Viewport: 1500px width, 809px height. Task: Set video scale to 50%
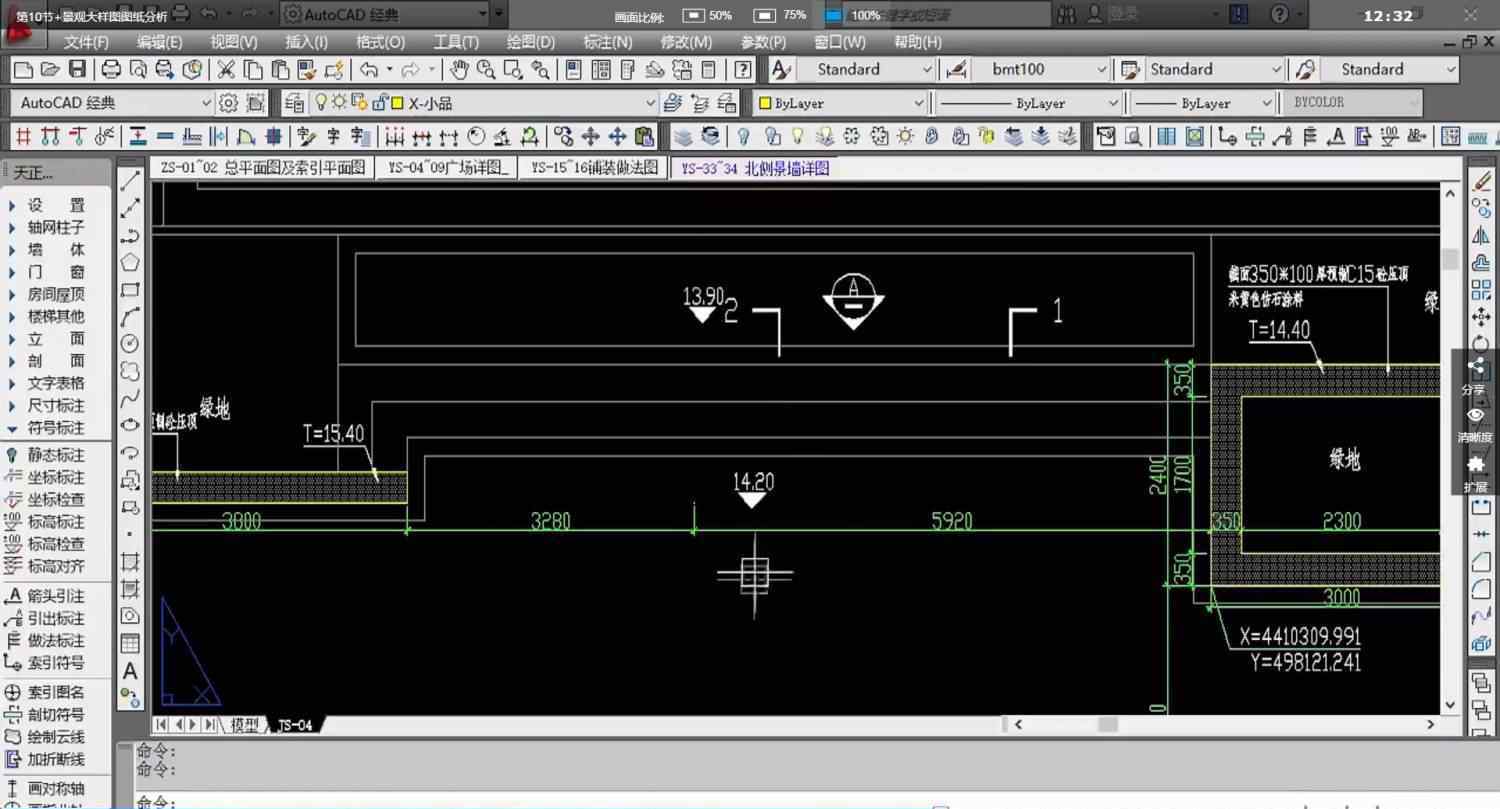[x=707, y=16]
